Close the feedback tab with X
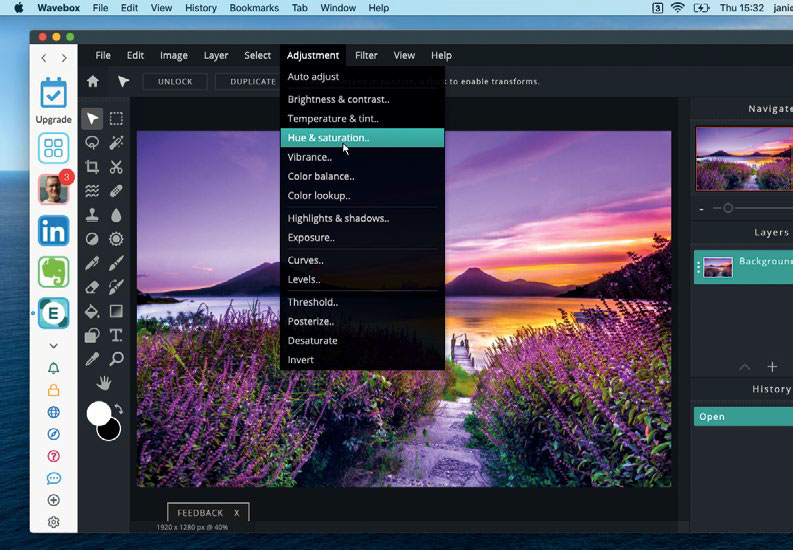This screenshot has height=550, width=793. click(237, 513)
